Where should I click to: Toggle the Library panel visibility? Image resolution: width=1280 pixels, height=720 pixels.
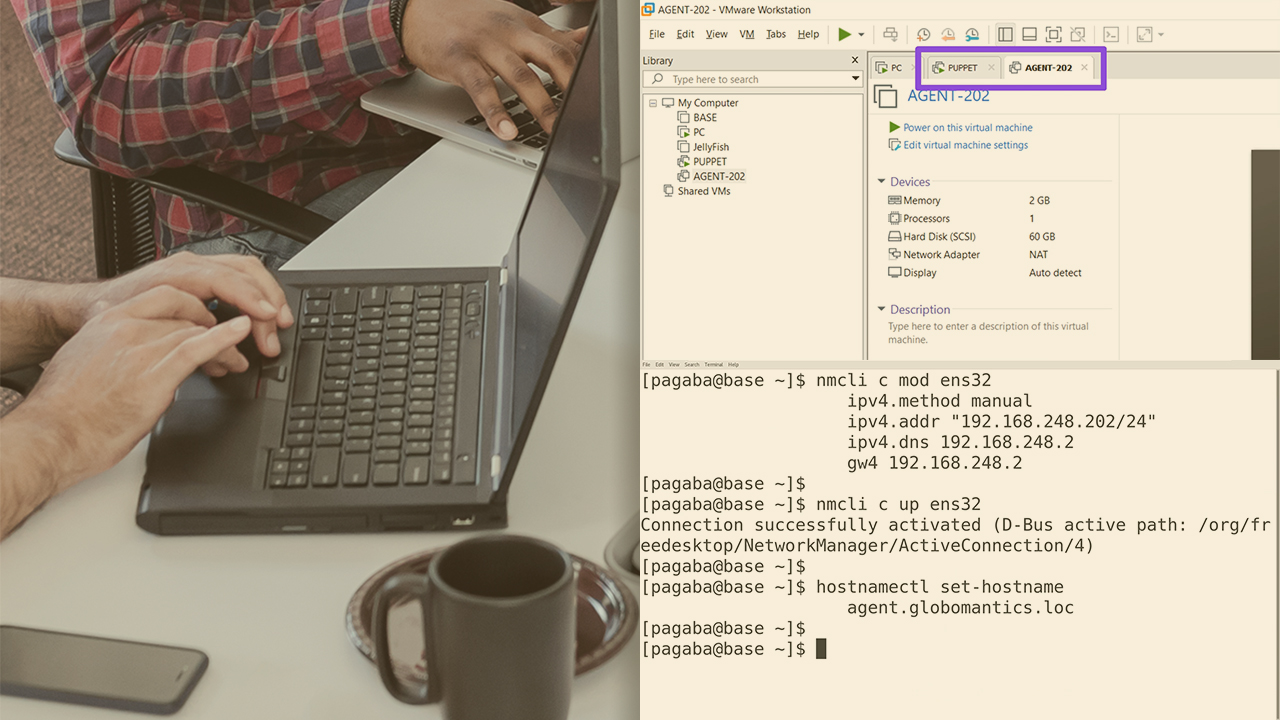1005,33
